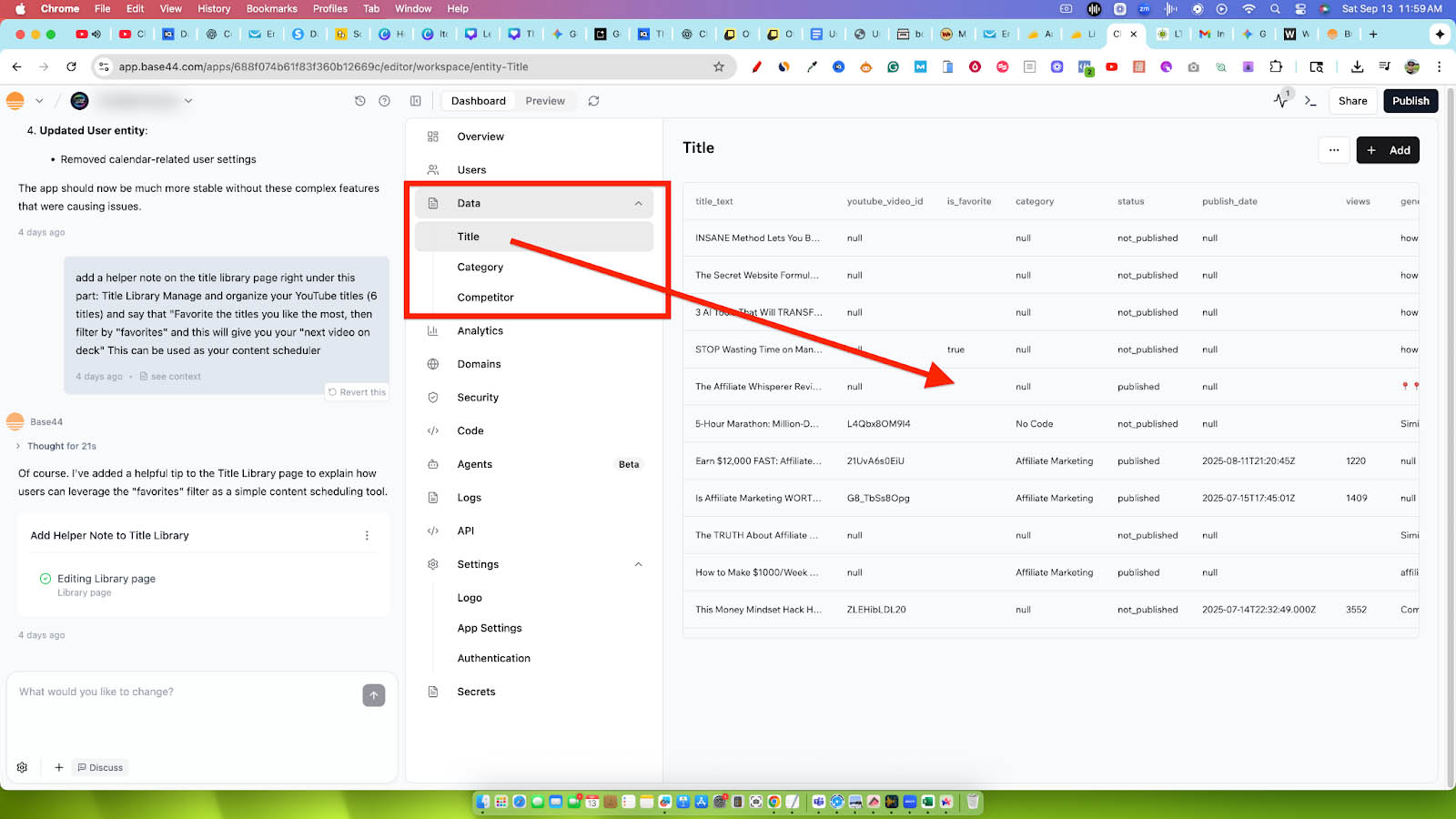Screen dimensions: 1456x819
Task: Click the refresh icon next to Preview tab
Action: tap(593, 101)
